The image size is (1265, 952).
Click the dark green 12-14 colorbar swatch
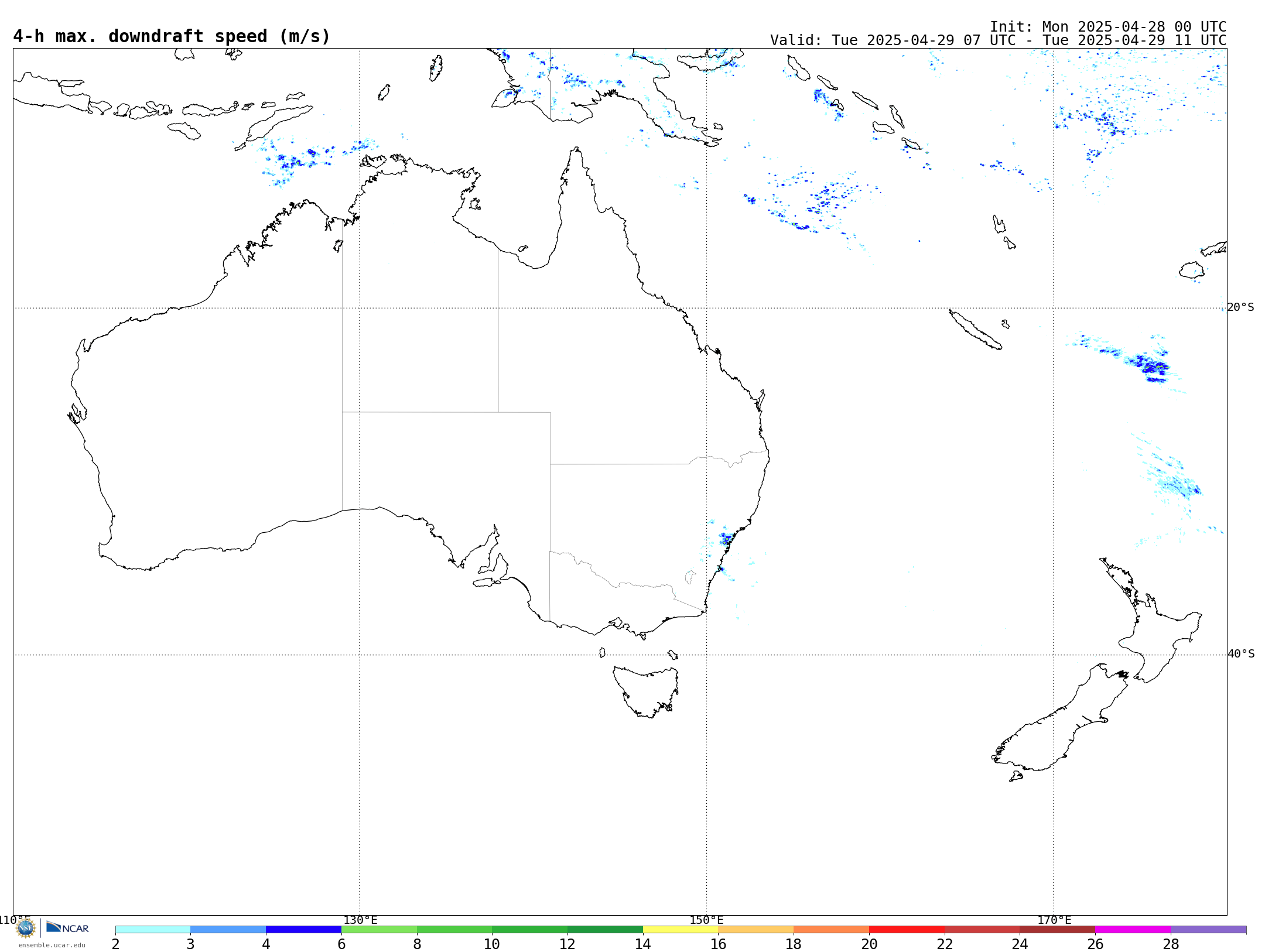(605, 930)
